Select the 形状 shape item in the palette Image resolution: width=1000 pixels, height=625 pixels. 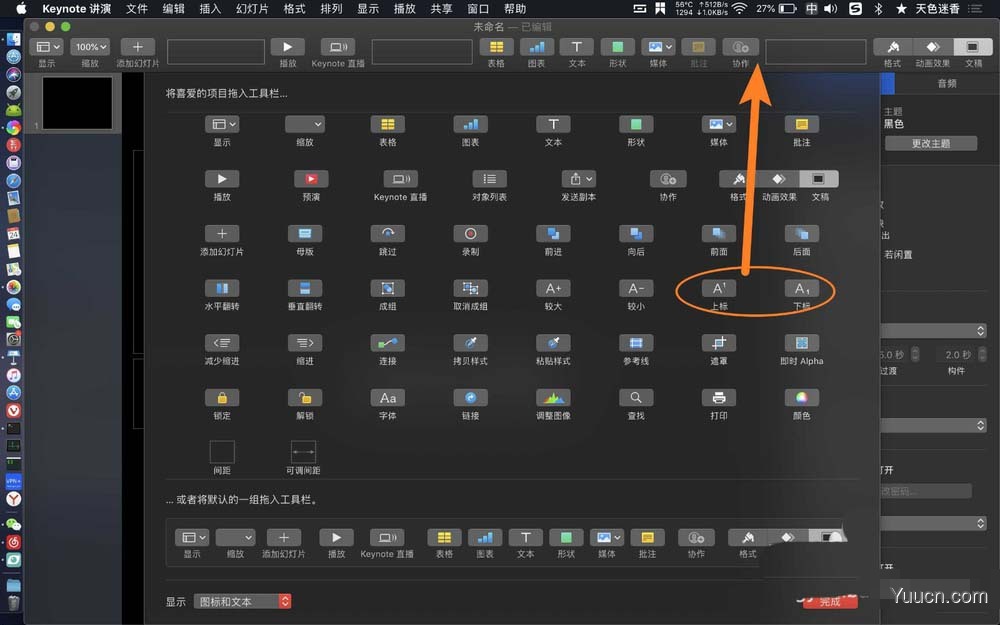point(636,124)
